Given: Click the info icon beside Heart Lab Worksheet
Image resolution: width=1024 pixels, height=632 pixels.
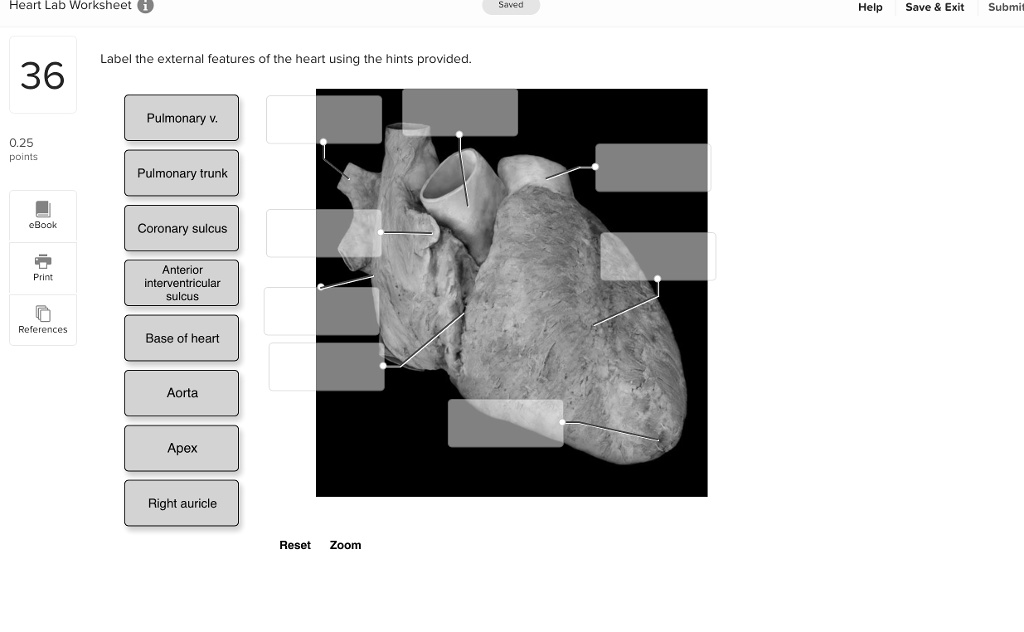Looking at the screenshot, I should tap(143, 6).
